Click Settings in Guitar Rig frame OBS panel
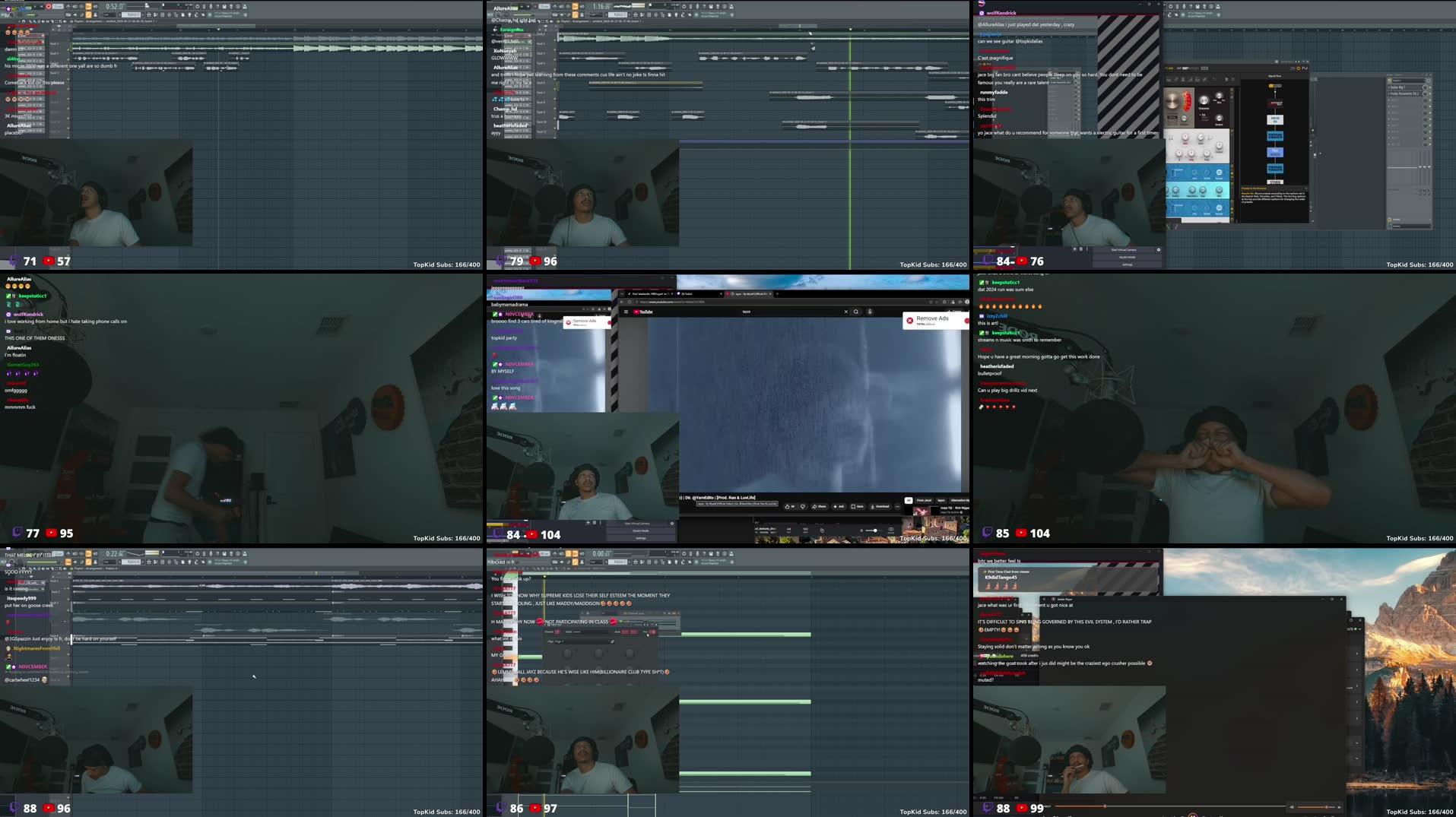The height and width of the screenshot is (817, 1456). (x=1128, y=264)
